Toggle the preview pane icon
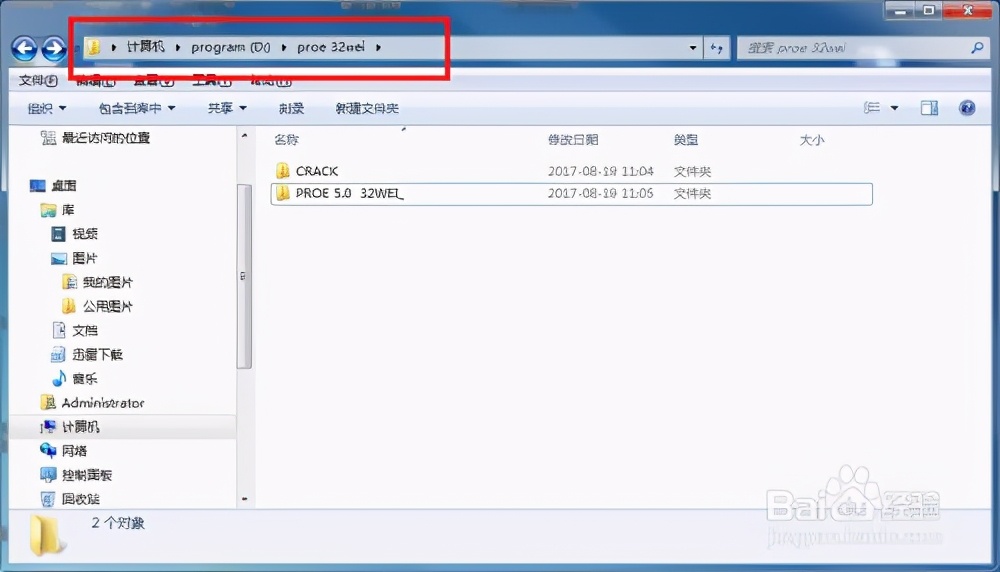The width and height of the screenshot is (1000, 572). (x=929, y=108)
